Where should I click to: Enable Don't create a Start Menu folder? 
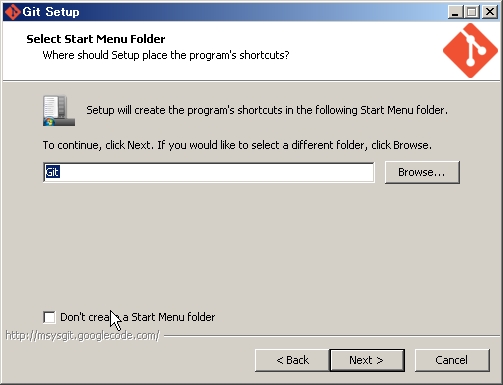pyautogui.click(x=49, y=317)
